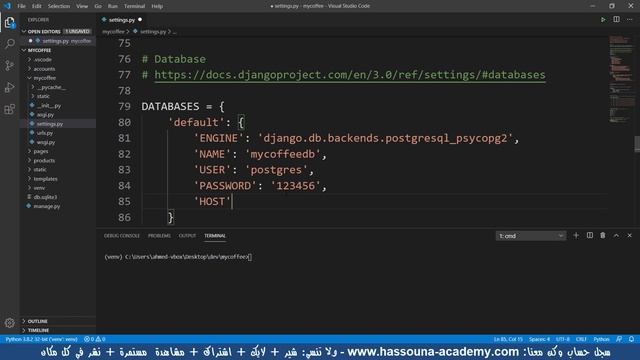The width and height of the screenshot is (640, 360).
Task: Click the feedback icon in status bar
Action: point(619,339)
